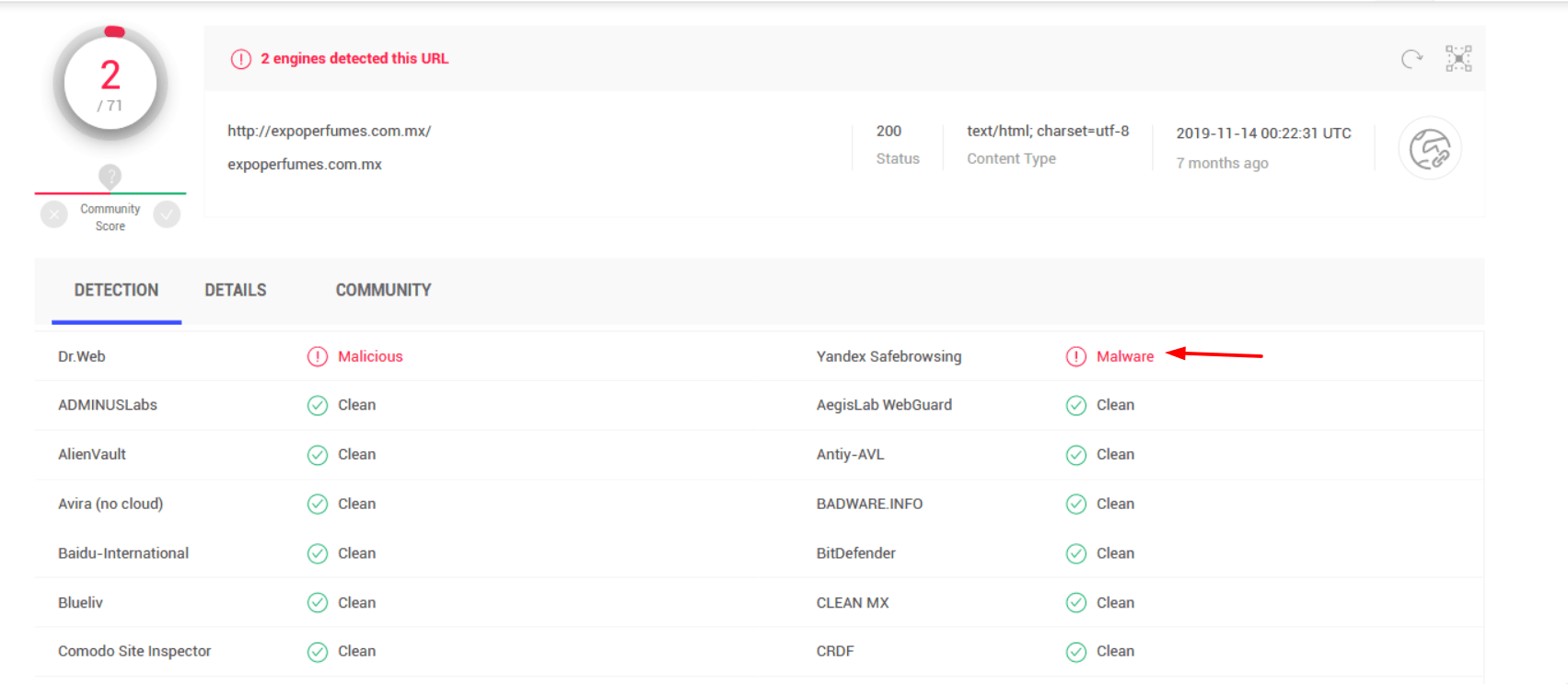Screen dimensions: 1568x684
Task: Click the http://expoperfumes.com.mx/ URL text
Action: [x=330, y=131]
